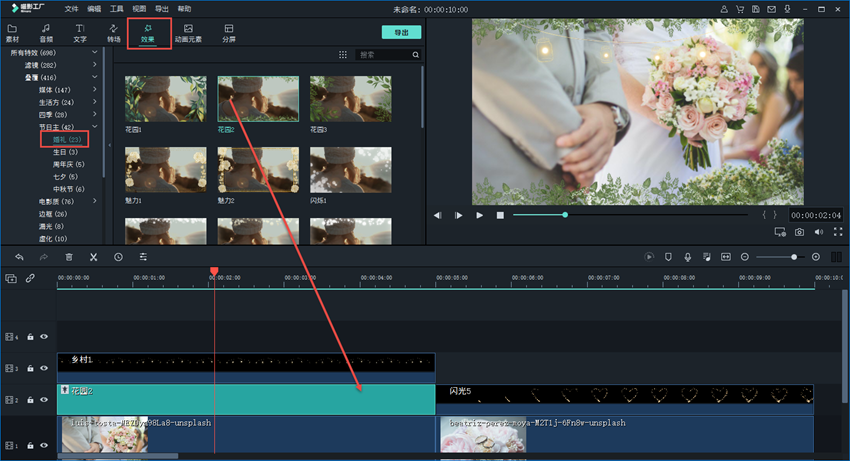Image resolution: width=850 pixels, height=461 pixels.
Task: Expand the 媒体 (147) subcategory
Action: [x=95, y=89]
